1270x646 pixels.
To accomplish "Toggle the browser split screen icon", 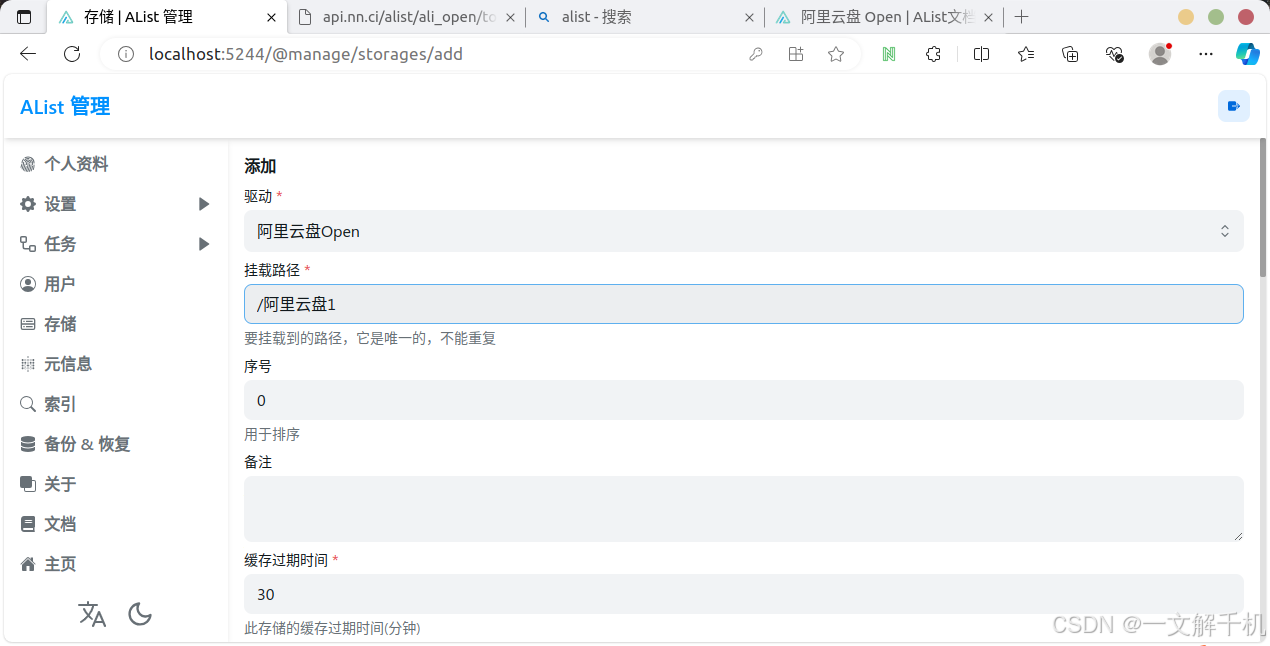I will click(x=981, y=54).
